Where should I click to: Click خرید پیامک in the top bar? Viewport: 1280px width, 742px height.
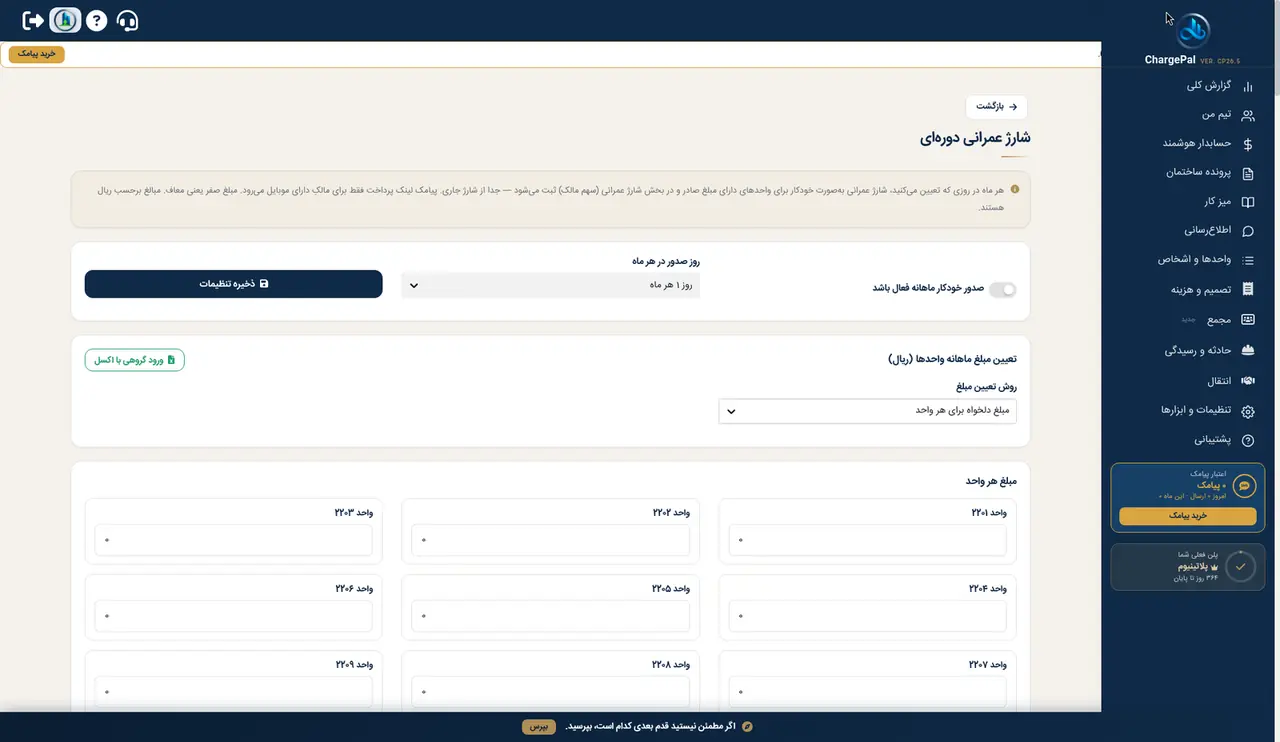[37, 54]
